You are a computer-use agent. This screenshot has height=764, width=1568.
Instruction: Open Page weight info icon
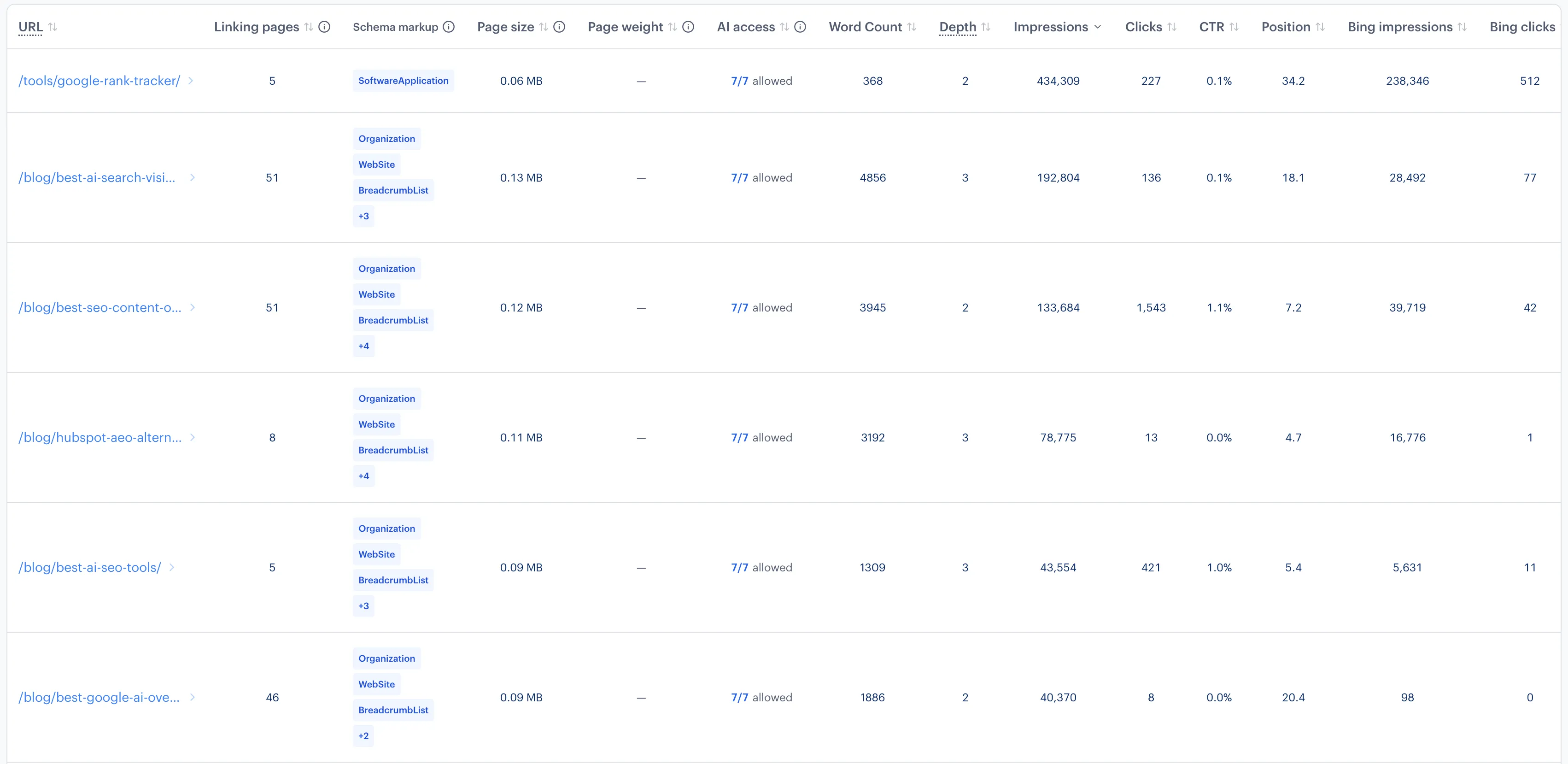point(689,27)
